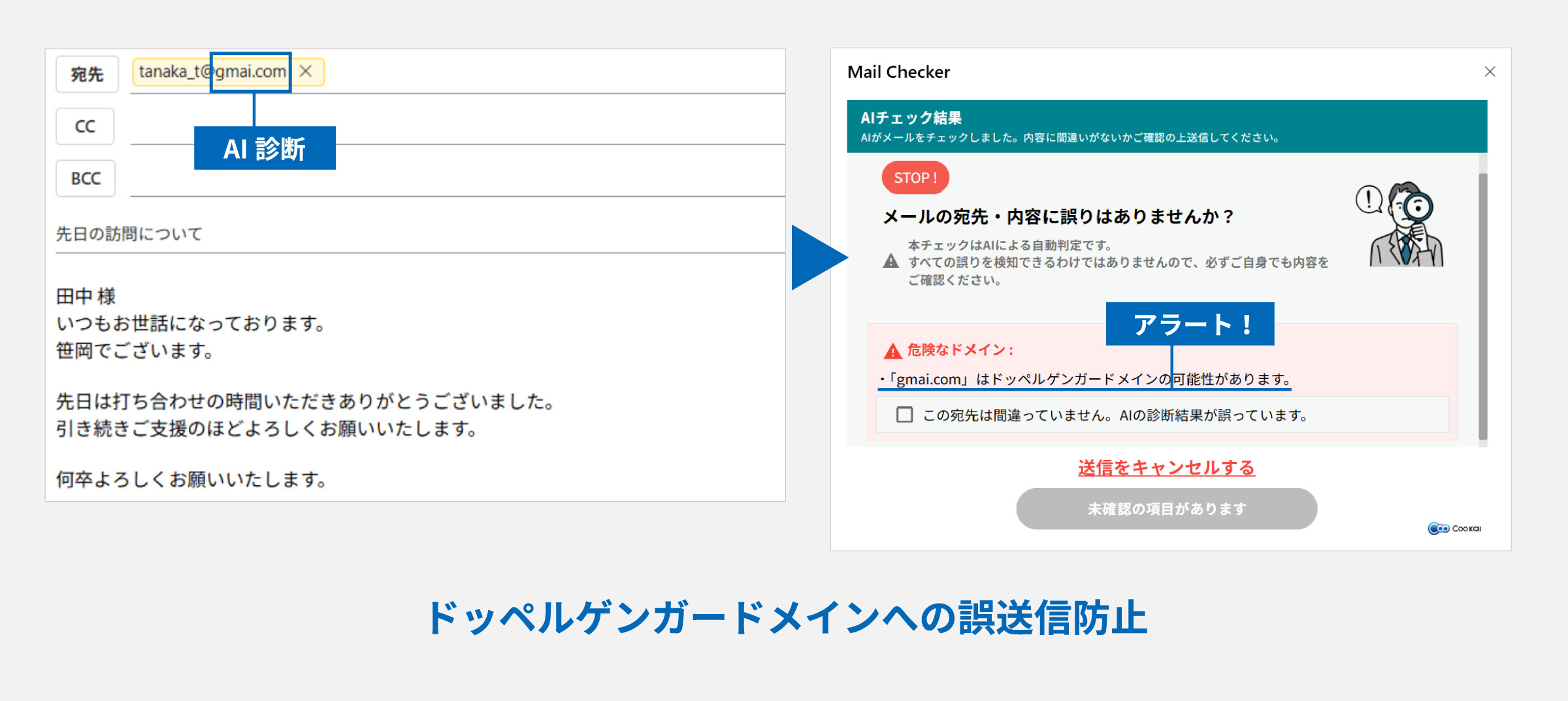Click the STOP! alert badge
Screen dimensions: 1568x701
915,177
